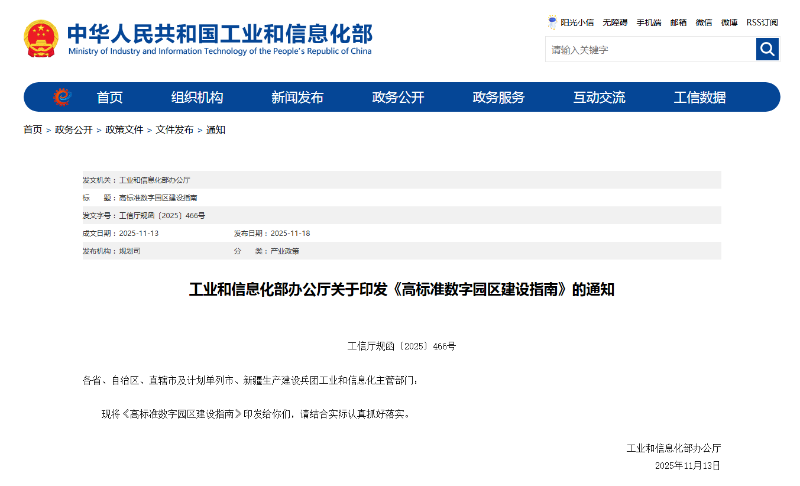Go to 首页 in the breadcrumb trail
Screen dimensions: 800x486
(33, 130)
